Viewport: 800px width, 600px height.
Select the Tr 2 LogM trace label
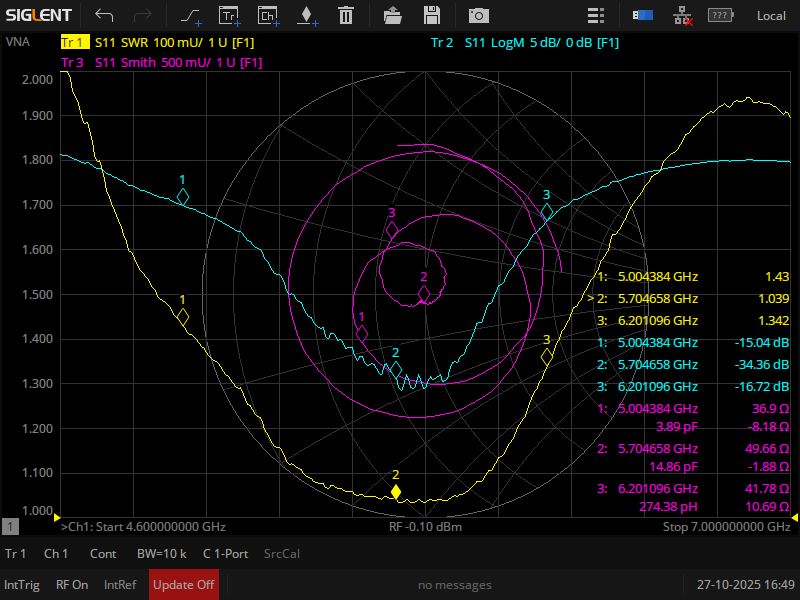click(524, 43)
